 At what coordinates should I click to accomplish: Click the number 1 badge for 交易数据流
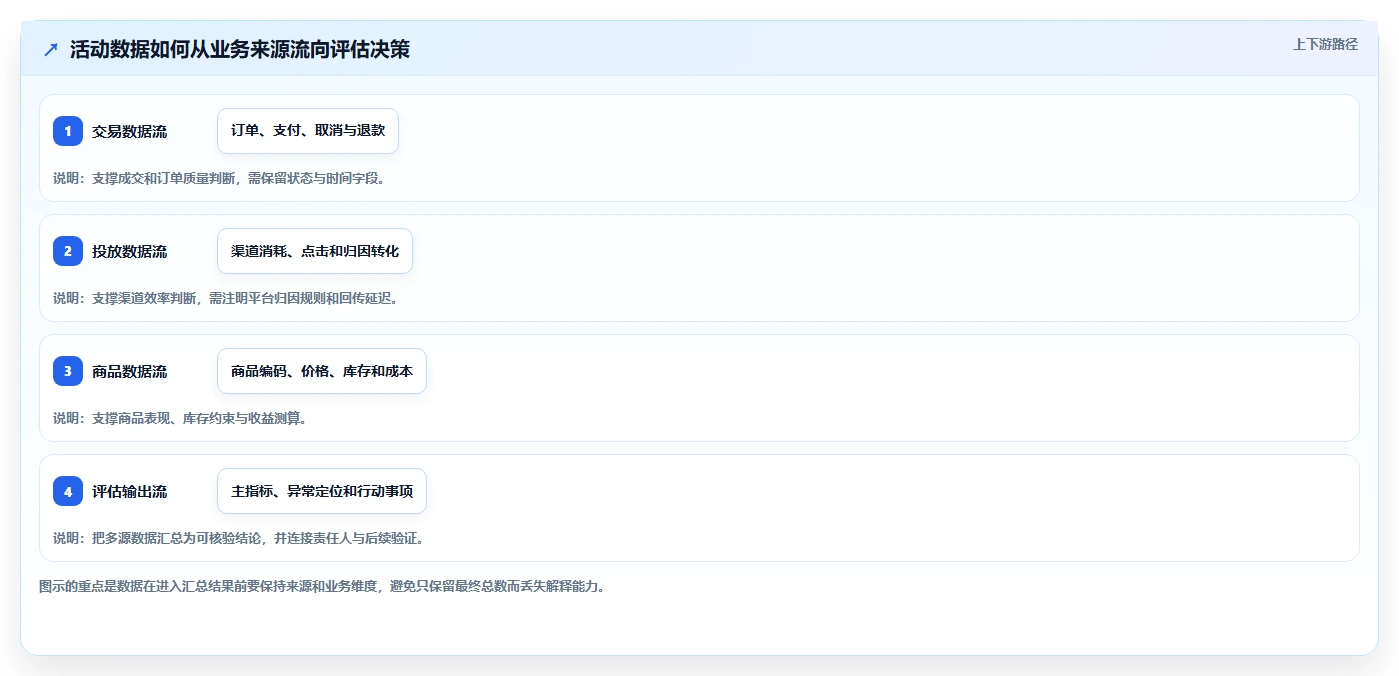[x=68, y=131]
